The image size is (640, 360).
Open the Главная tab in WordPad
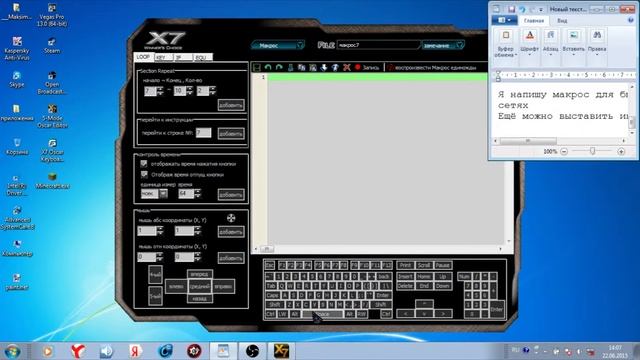[534, 20]
